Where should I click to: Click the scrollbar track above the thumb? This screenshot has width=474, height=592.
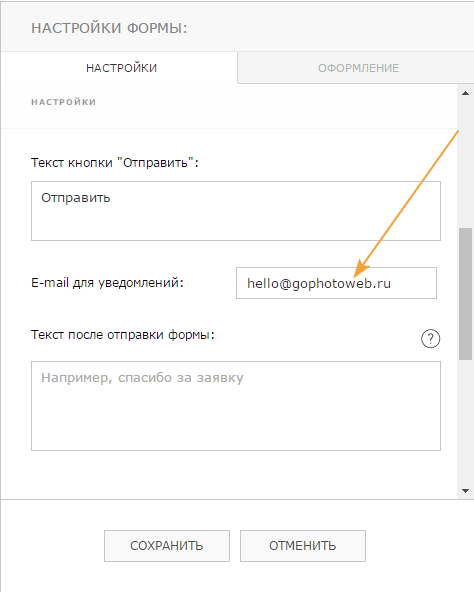[465, 162]
